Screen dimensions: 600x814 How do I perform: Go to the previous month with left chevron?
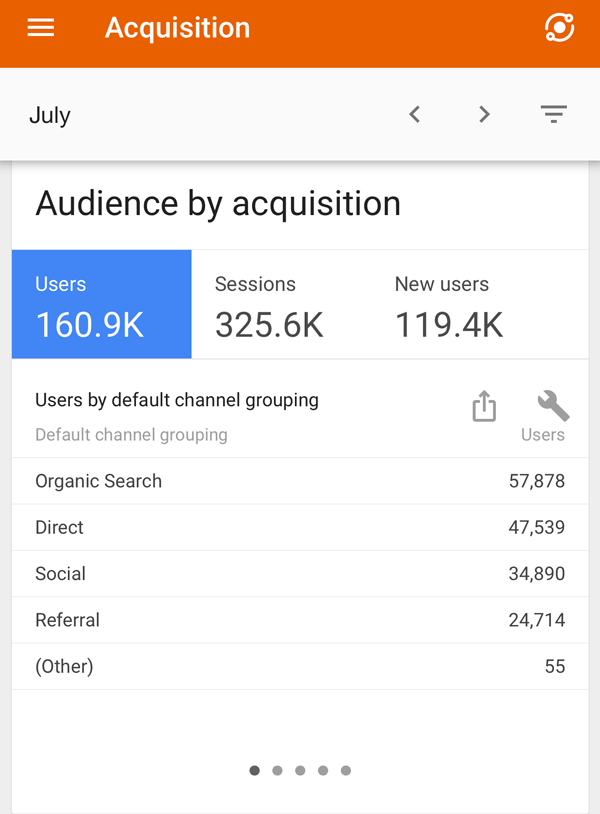(x=414, y=114)
